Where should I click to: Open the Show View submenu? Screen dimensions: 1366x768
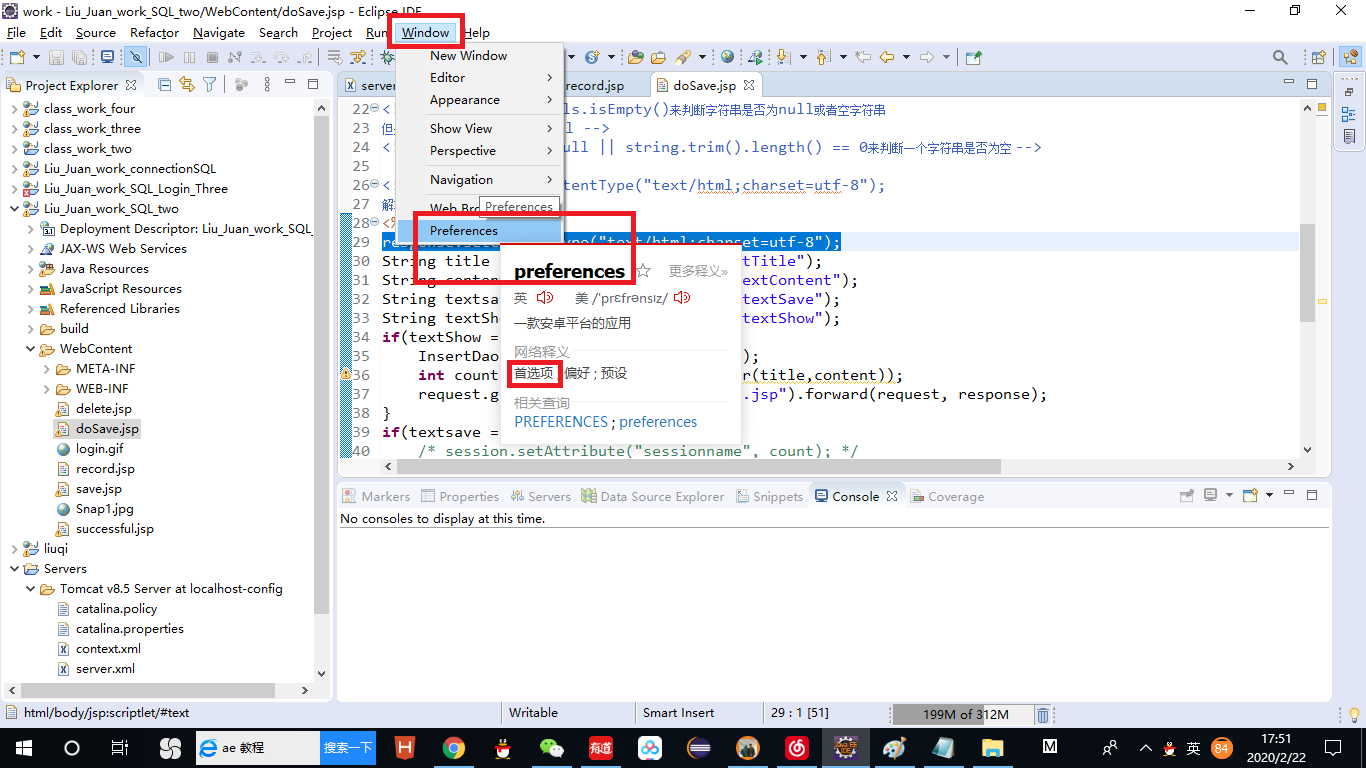(x=479, y=129)
